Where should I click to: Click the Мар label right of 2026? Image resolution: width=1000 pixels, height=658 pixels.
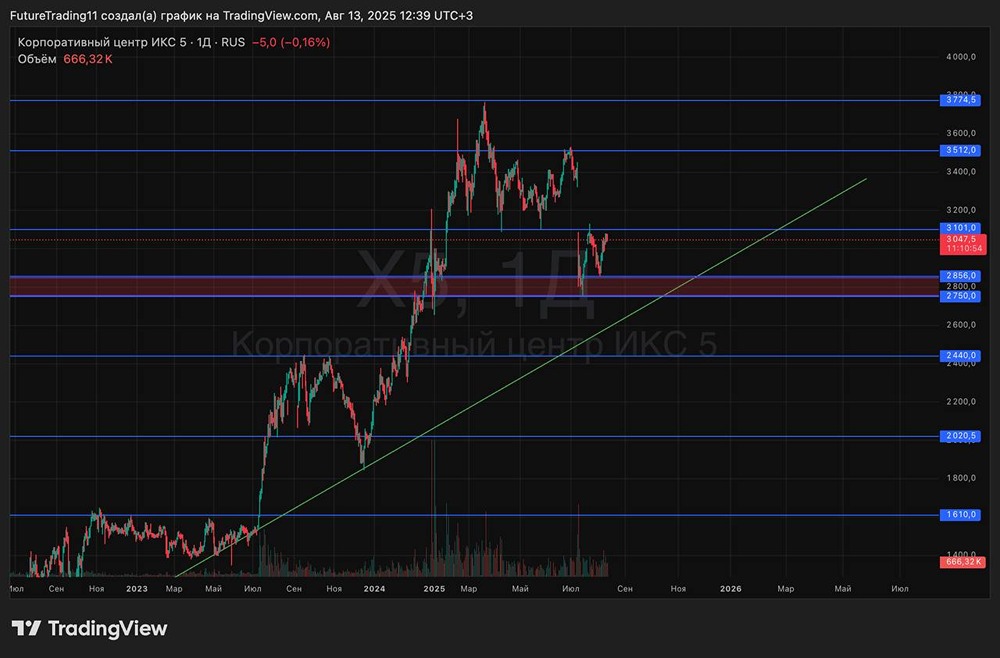coord(786,589)
